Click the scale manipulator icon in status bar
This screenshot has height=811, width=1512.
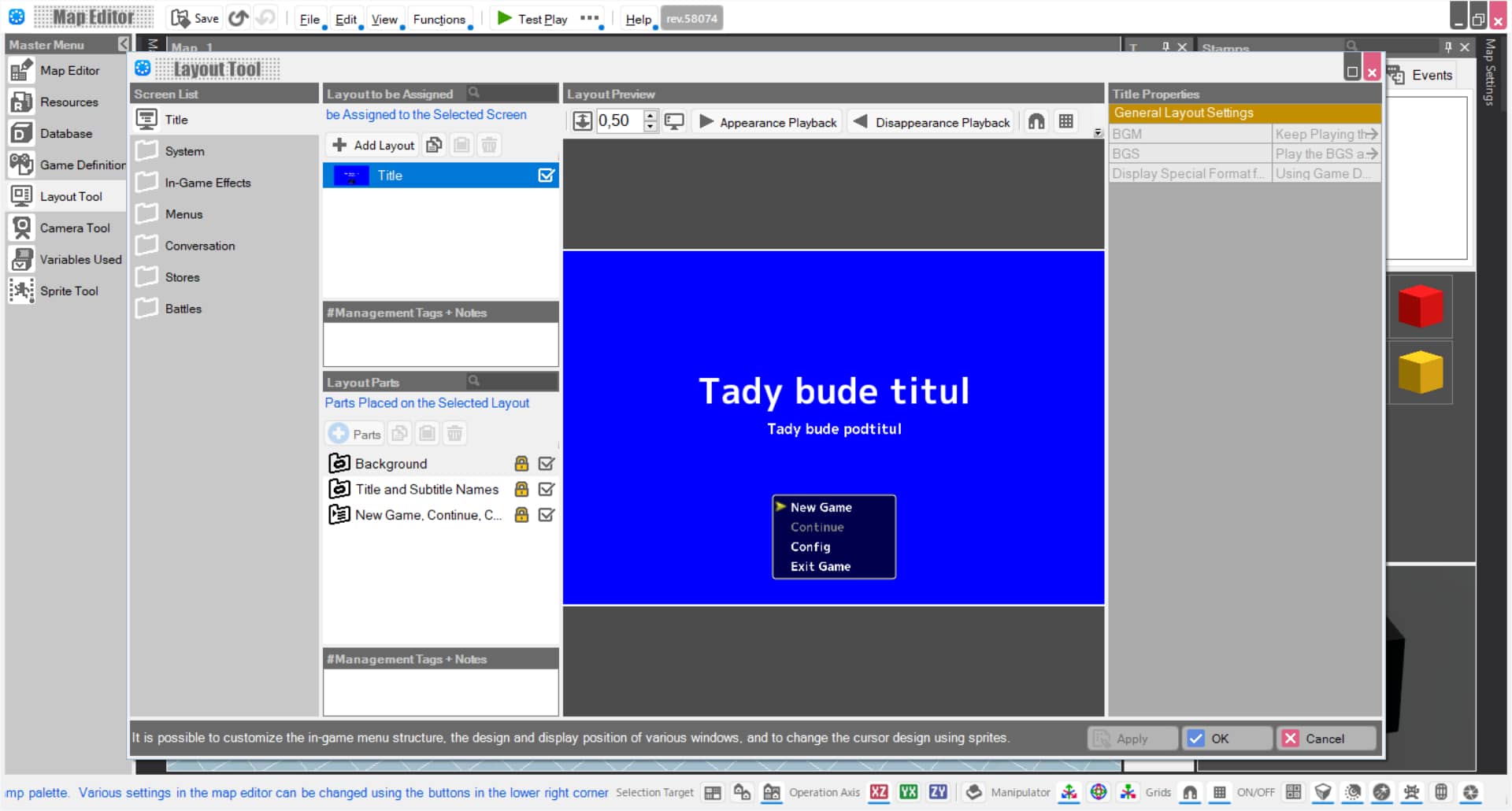(1128, 792)
